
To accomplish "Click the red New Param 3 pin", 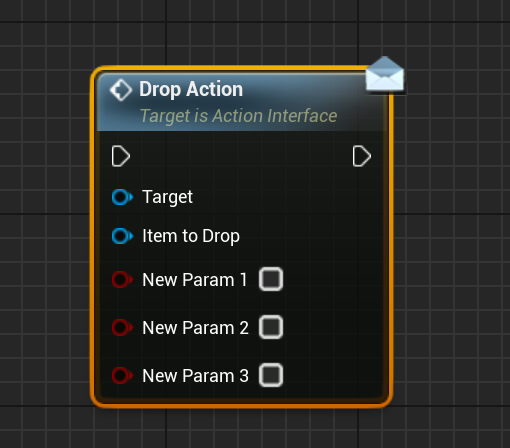I will click(122, 375).
